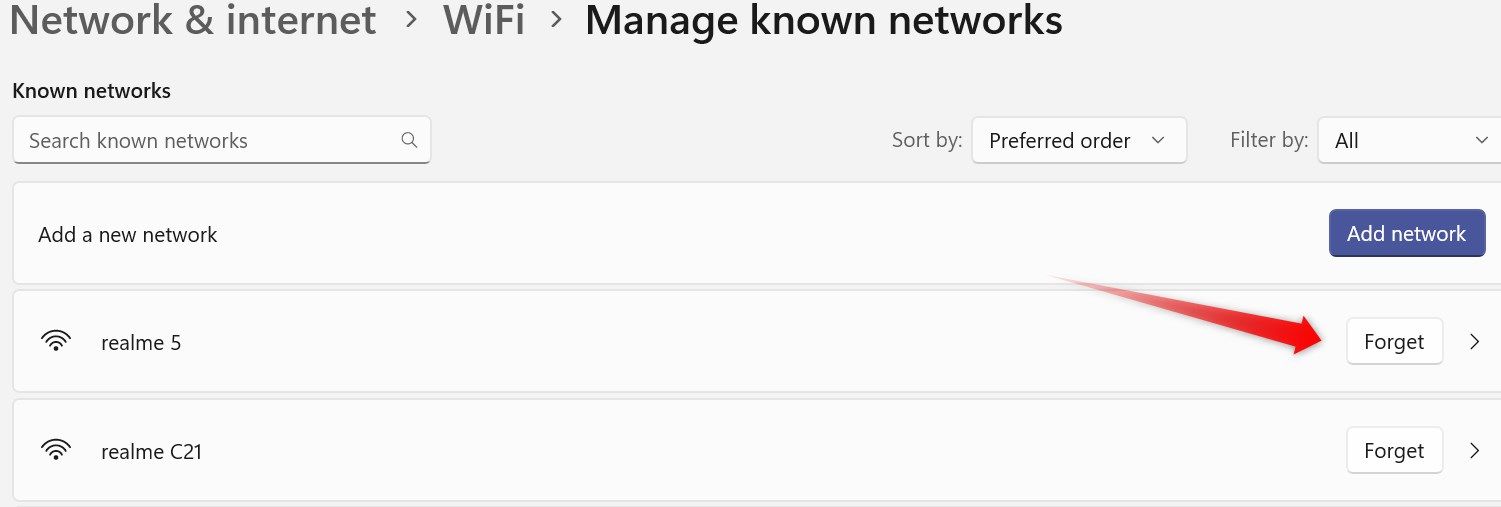Click the WiFi signal icon for realme C21
The height and width of the screenshot is (507, 1501).
point(56,451)
